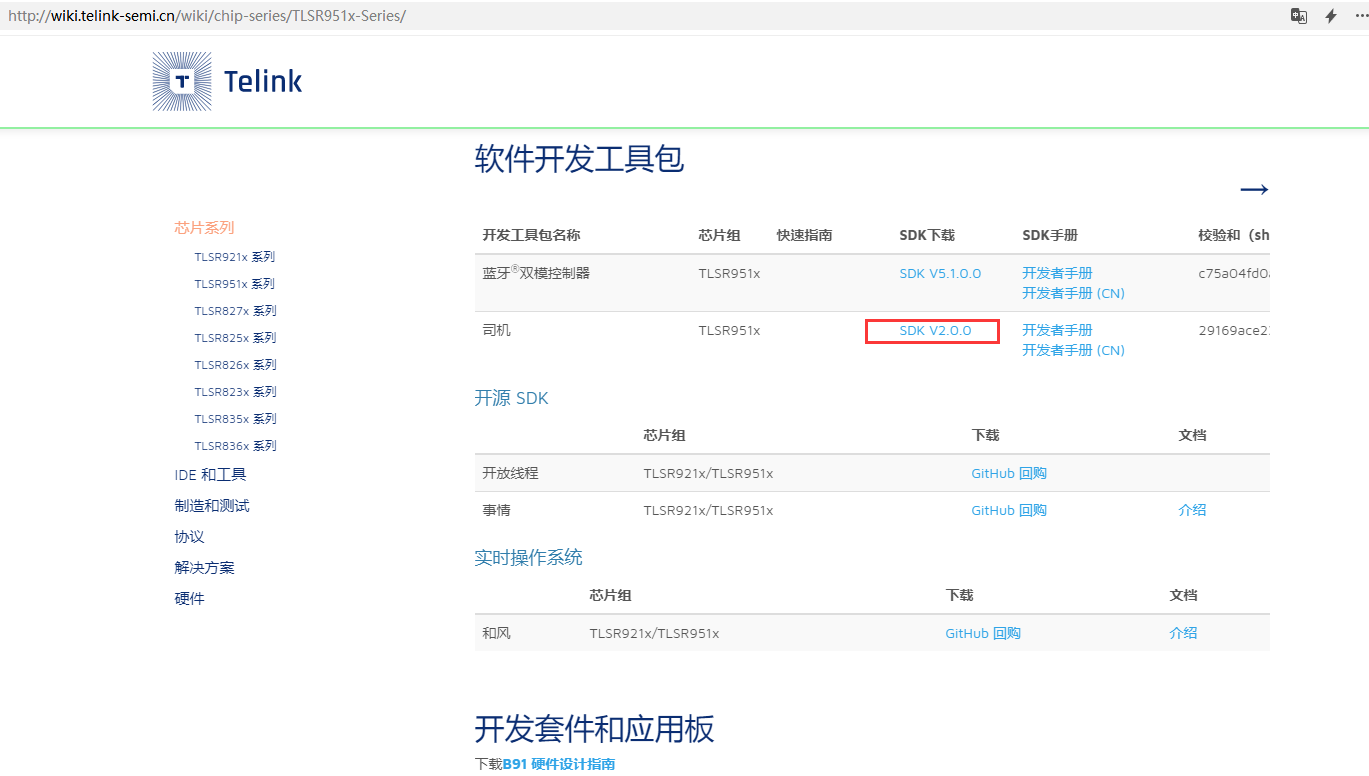This screenshot has height=776, width=1369.
Task: Select TLSR835x 系列 in sidebar
Action: pyautogui.click(x=236, y=419)
